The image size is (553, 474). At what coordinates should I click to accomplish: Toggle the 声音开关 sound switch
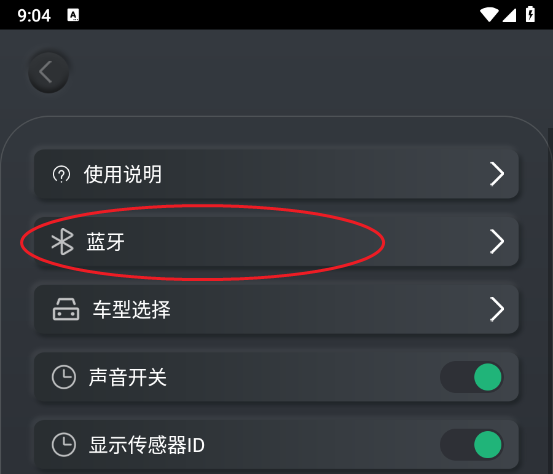472,377
